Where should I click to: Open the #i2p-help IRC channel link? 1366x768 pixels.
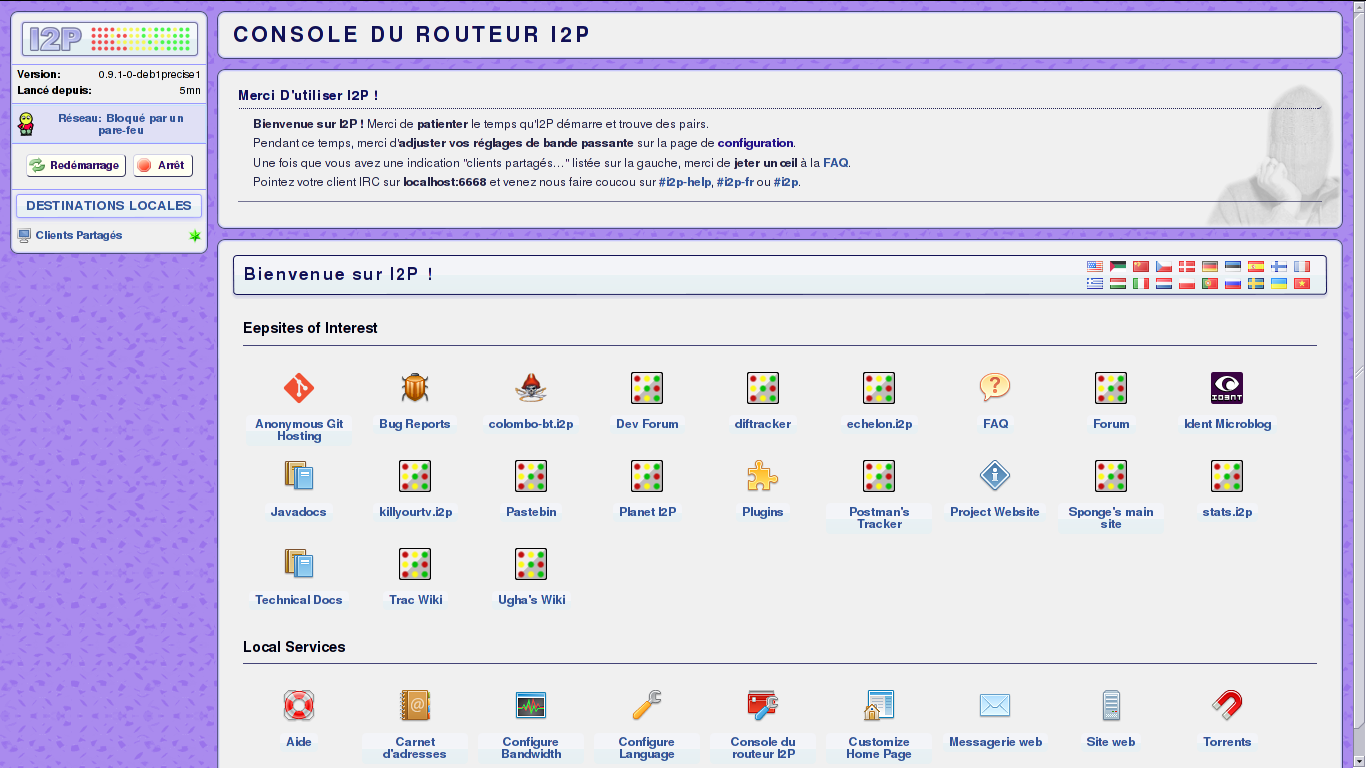point(685,183)
